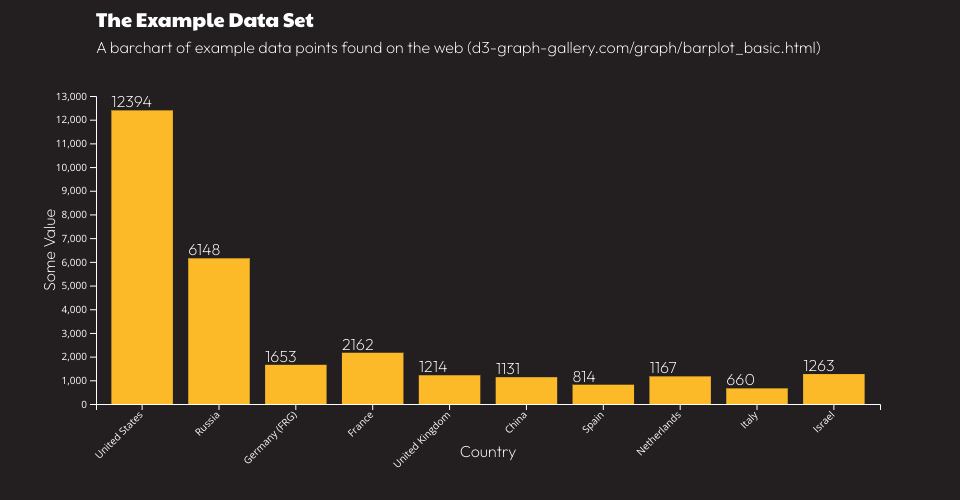
Task: Click the Italy bar
Action: point(757,397)
